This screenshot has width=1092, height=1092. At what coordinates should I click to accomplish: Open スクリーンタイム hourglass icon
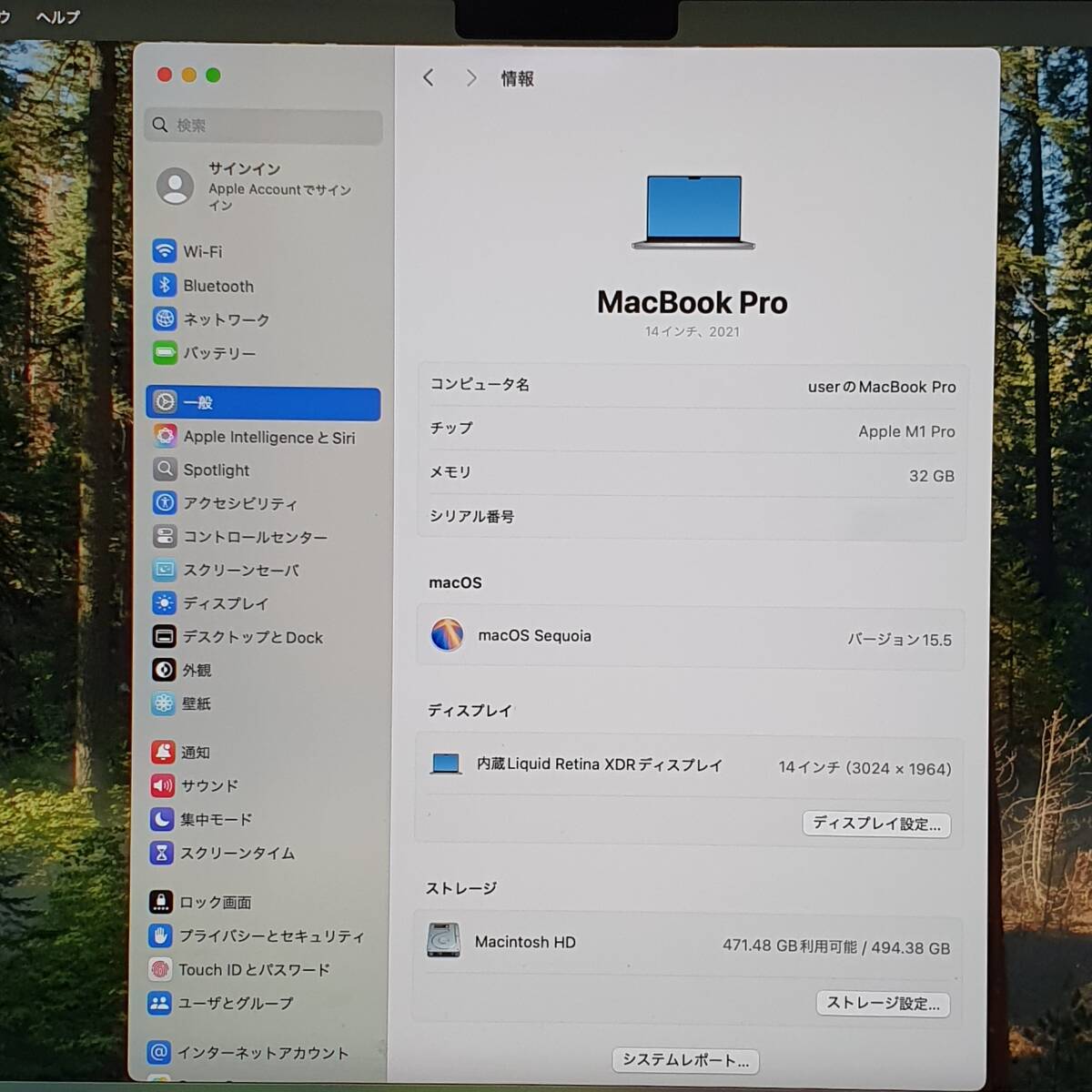tap(161, 853)
